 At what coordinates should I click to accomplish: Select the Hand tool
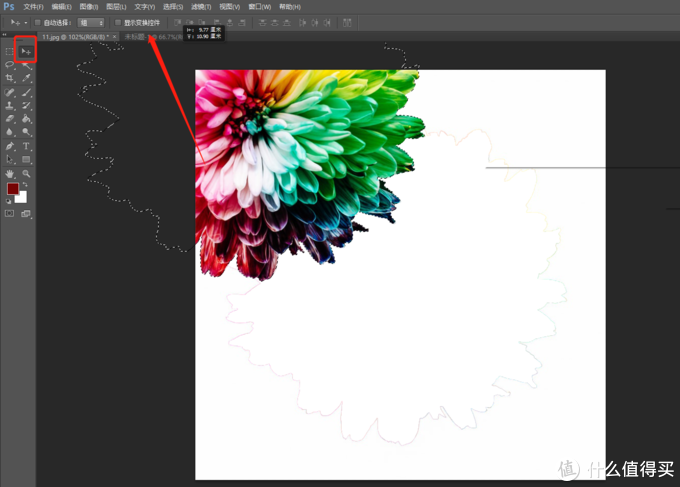coord(9,174)
